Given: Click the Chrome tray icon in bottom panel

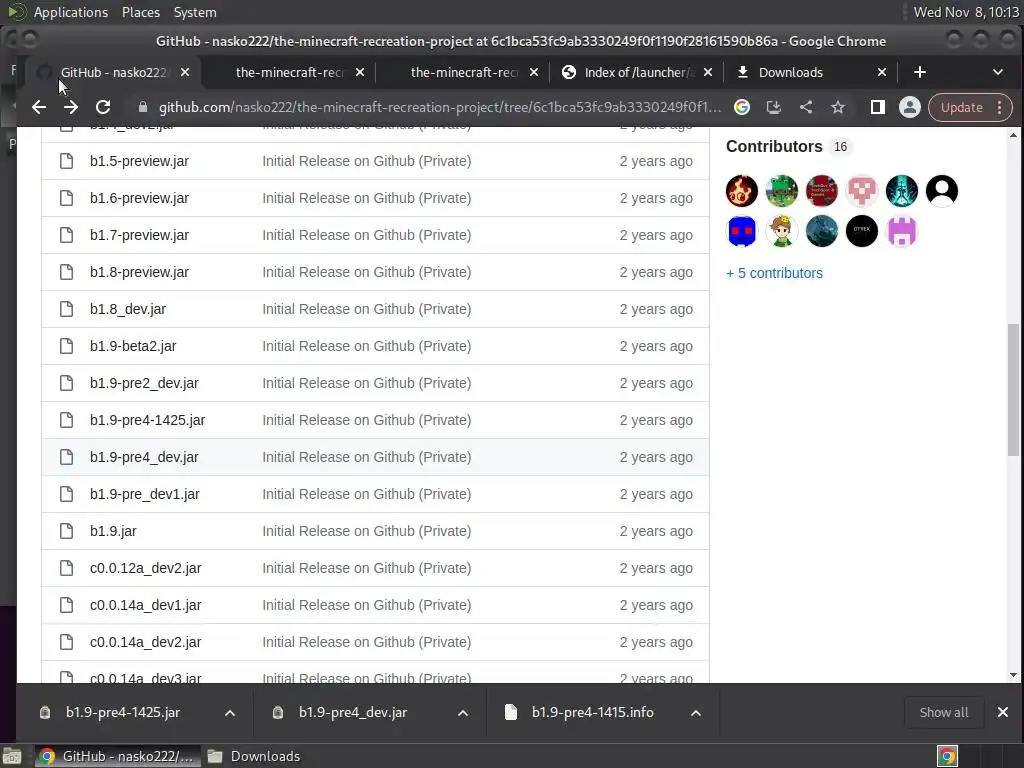Looking at the screenshot, I should [x=948, y=756].
